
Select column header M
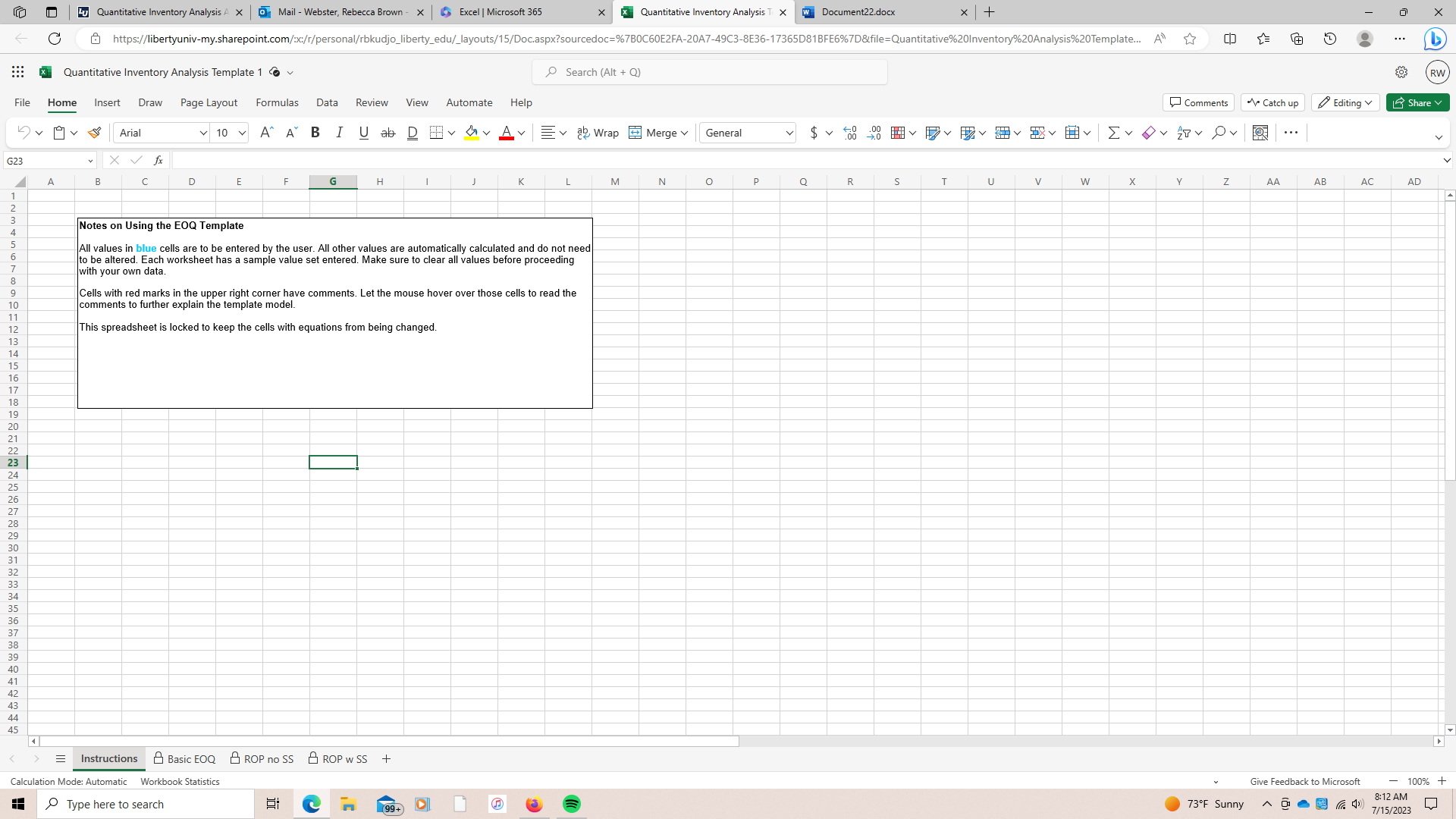point(615,182)
